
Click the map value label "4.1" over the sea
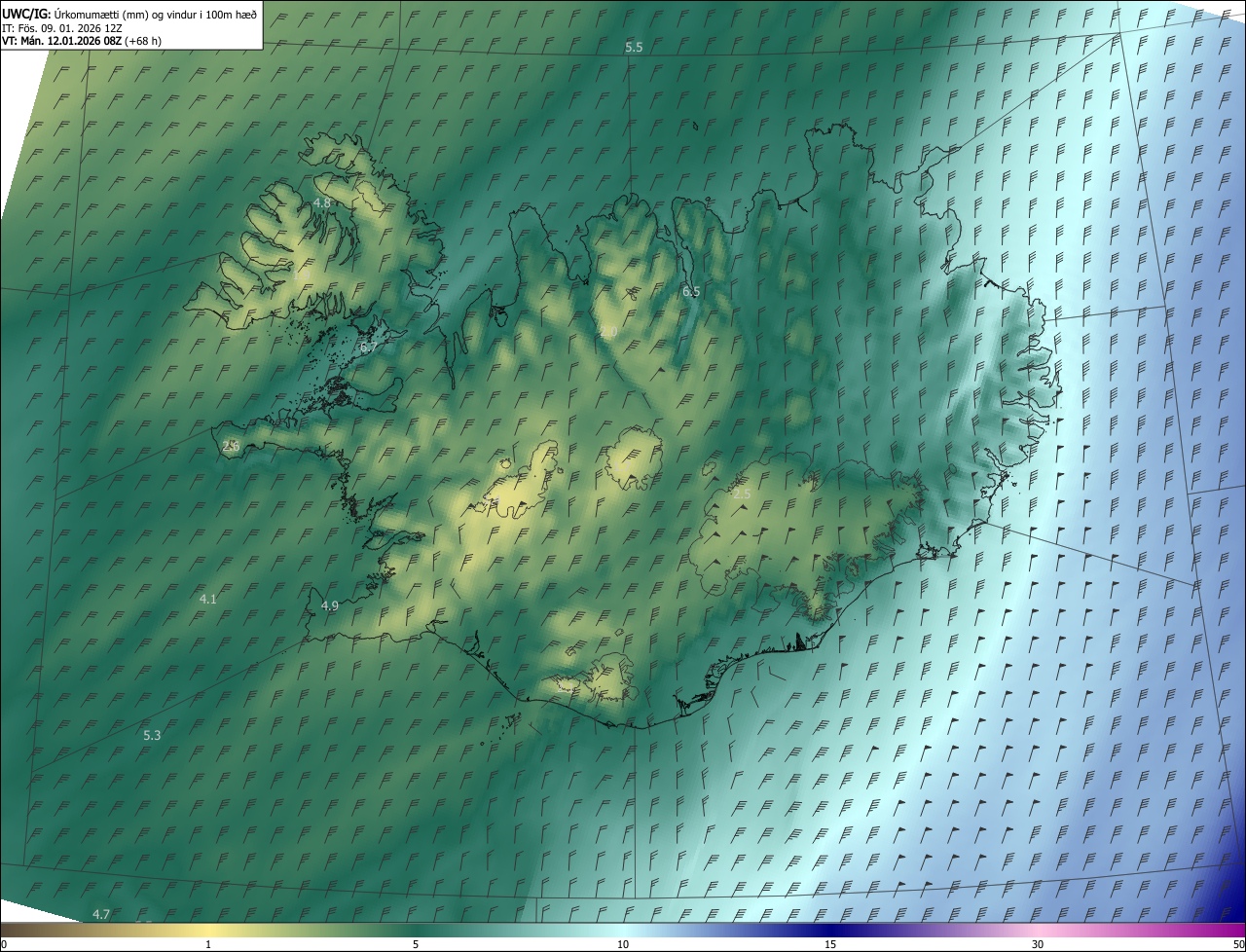tap(207, 599)
